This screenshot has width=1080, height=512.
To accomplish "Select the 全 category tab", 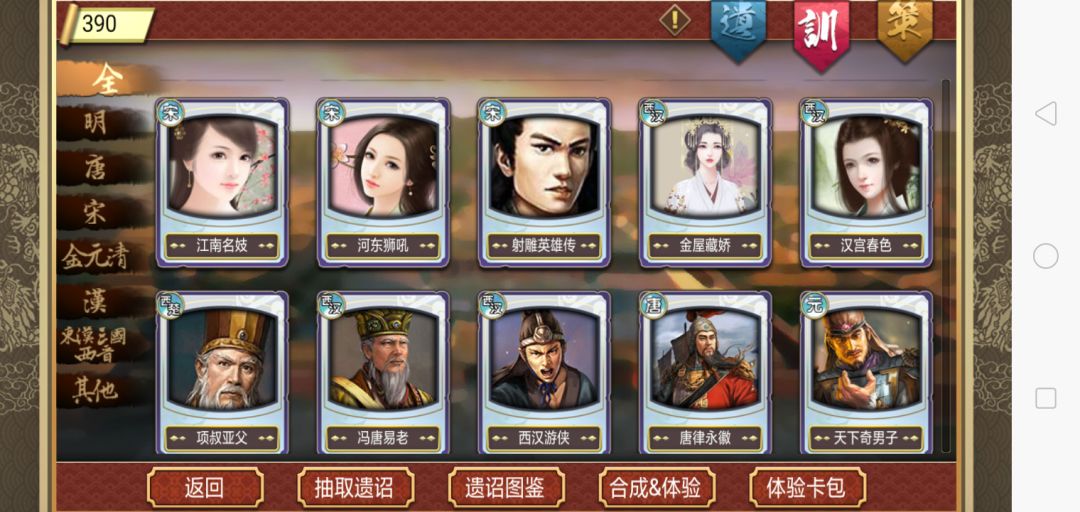I will click(x=107, y=79).
